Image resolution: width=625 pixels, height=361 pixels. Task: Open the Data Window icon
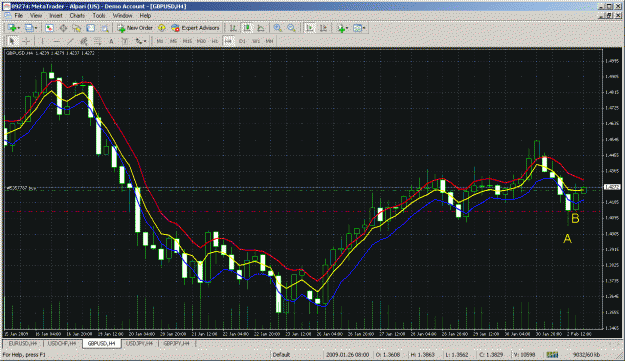[63, 28]
